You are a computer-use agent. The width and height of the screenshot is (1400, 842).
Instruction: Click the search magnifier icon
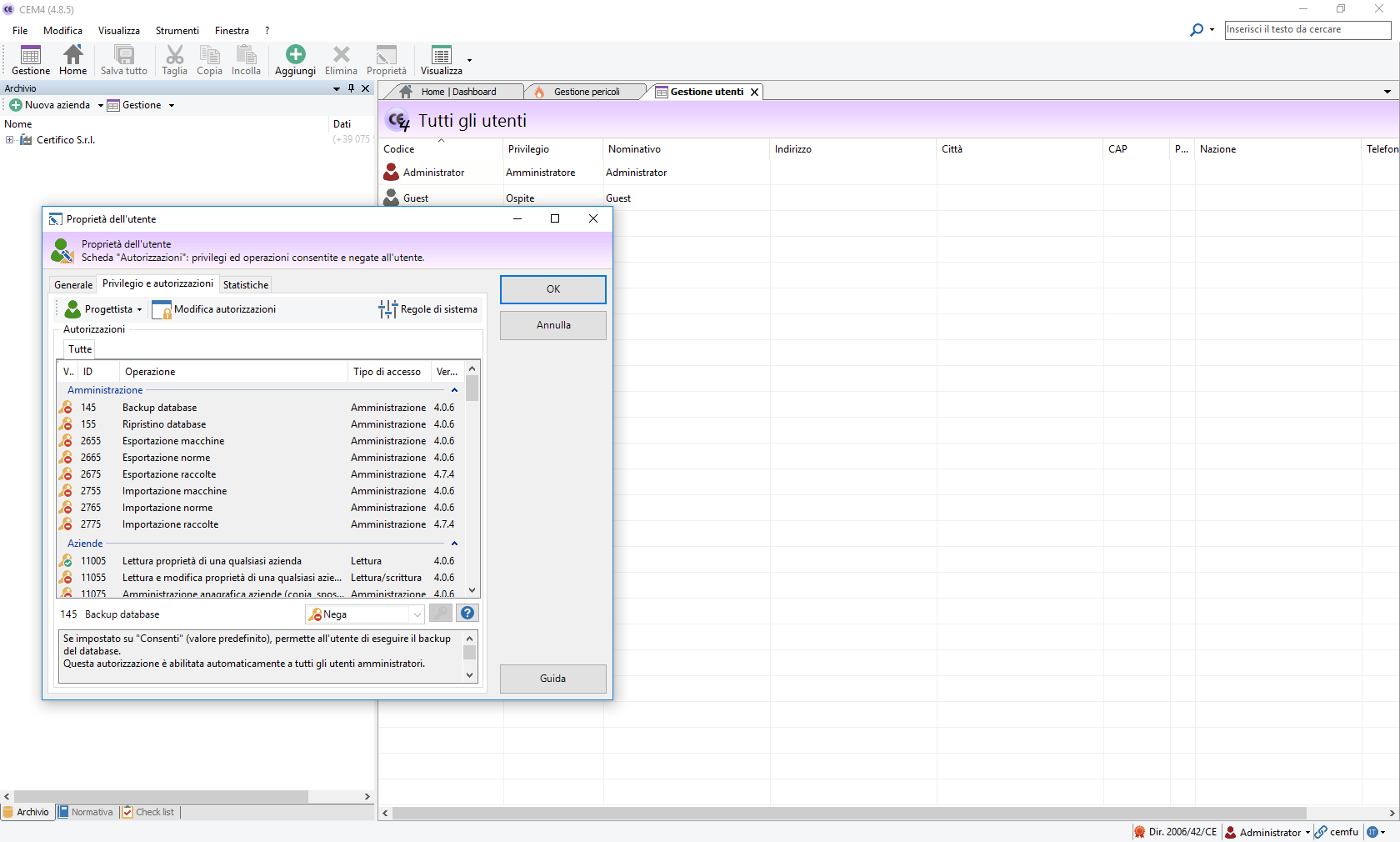(x=1197, y=30)
